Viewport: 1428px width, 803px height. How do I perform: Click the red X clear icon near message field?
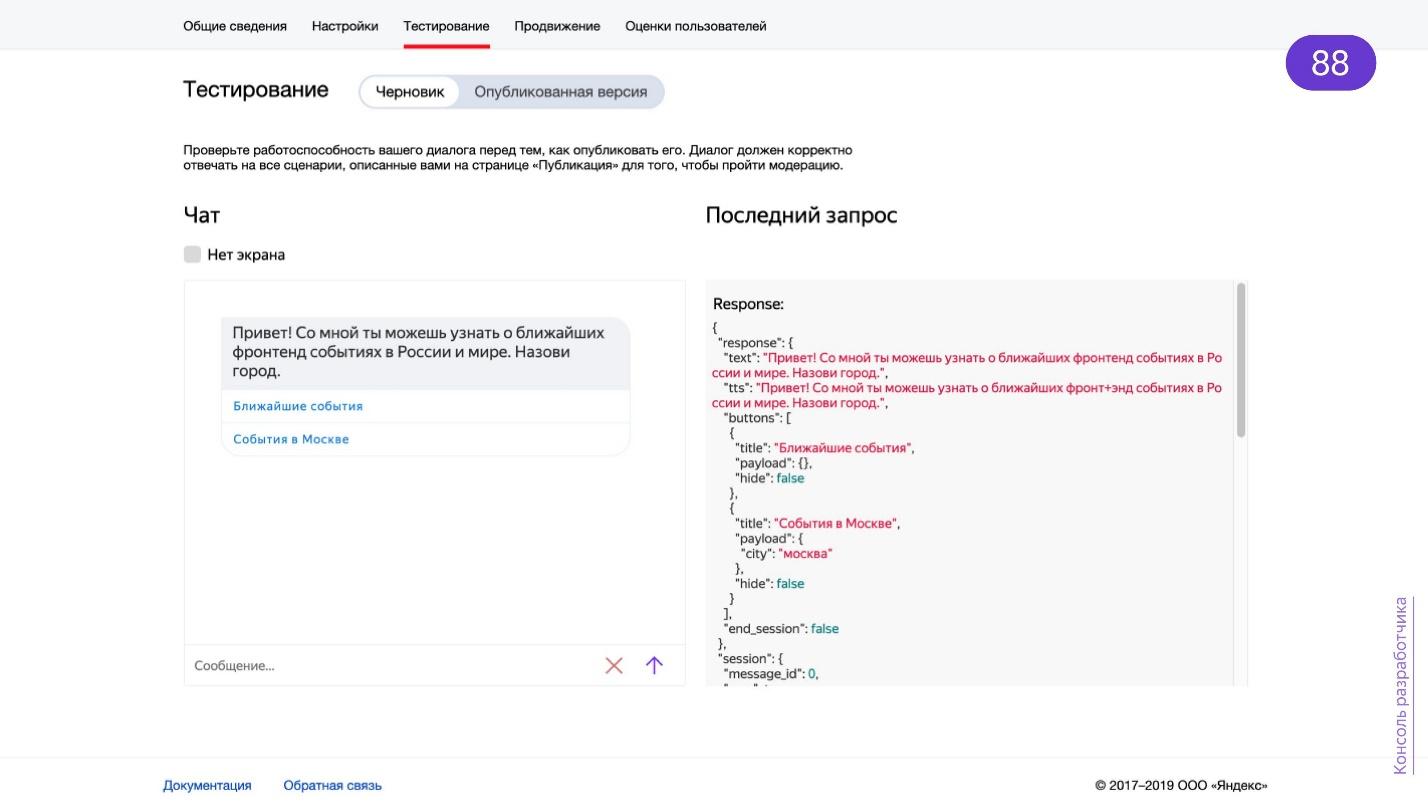tap(614, 665)
